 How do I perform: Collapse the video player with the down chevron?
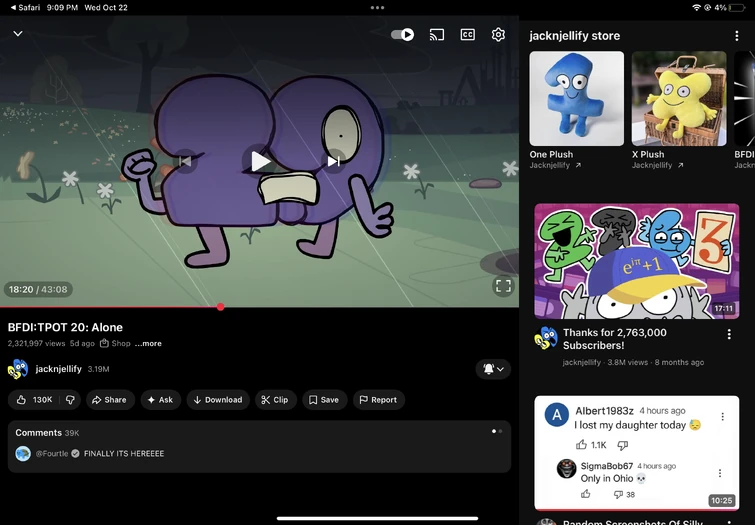[x=18, y=34]
